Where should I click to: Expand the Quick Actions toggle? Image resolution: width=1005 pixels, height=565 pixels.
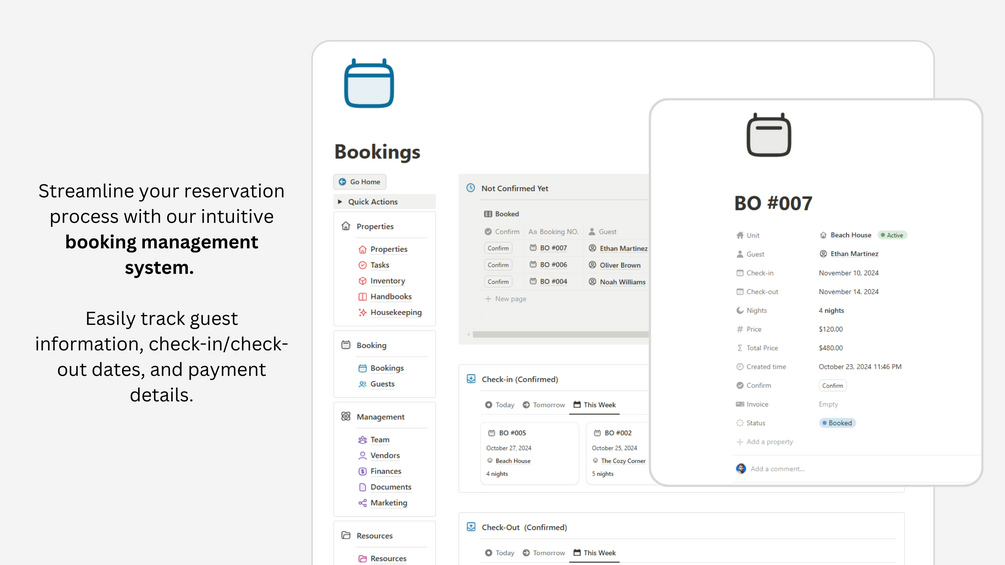pos(340,202)
